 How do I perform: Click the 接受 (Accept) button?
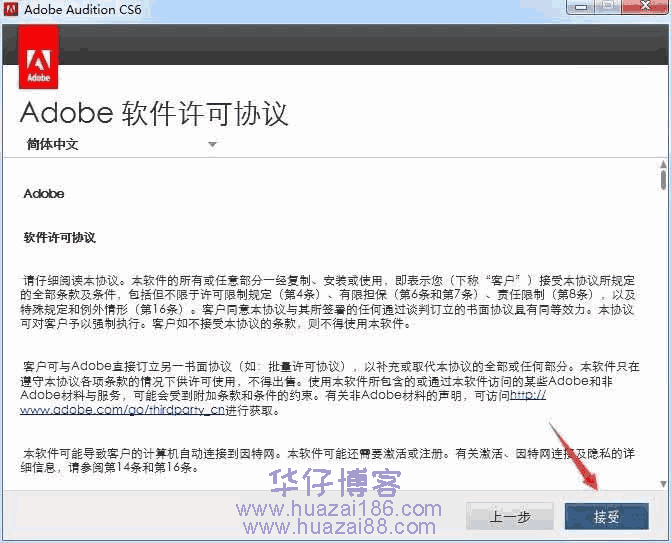pos(606,516)
